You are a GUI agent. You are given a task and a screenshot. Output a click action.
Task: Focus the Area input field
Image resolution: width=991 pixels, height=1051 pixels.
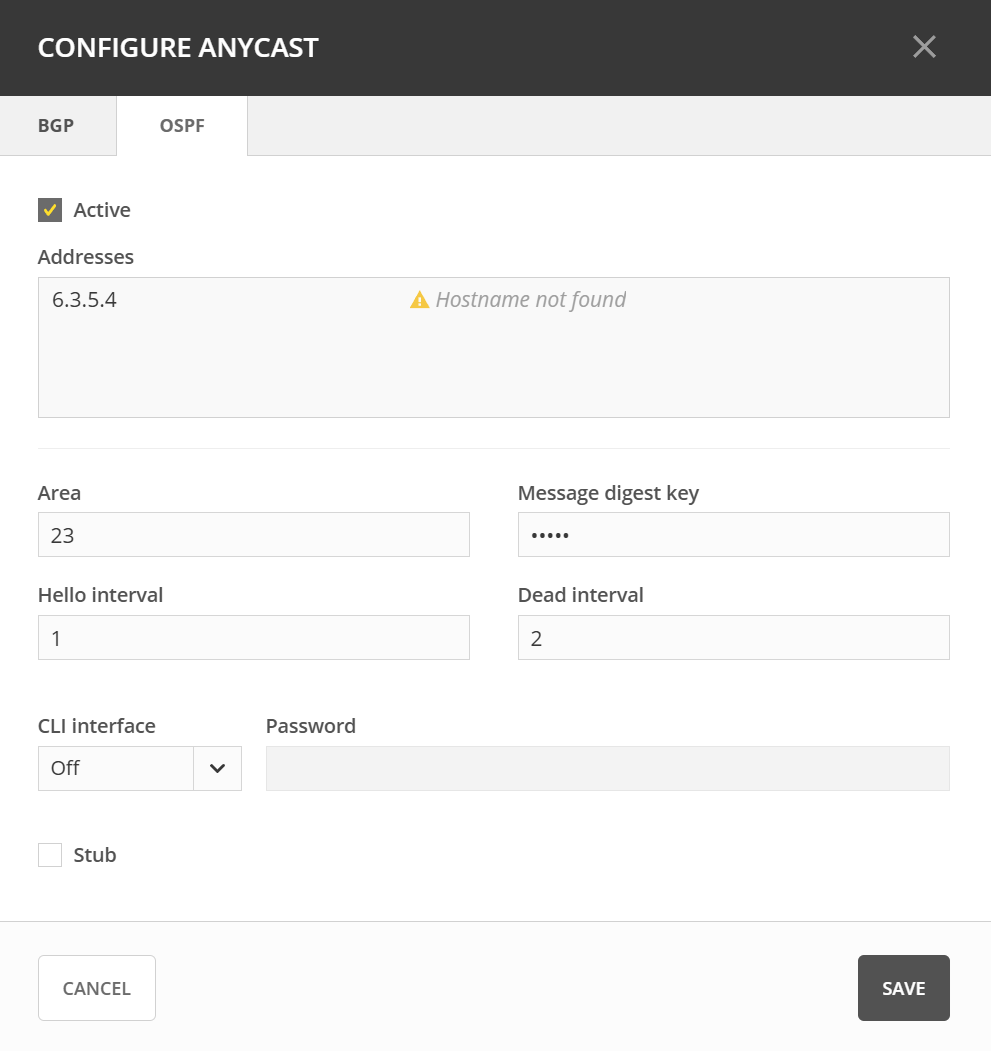[253, 535]
